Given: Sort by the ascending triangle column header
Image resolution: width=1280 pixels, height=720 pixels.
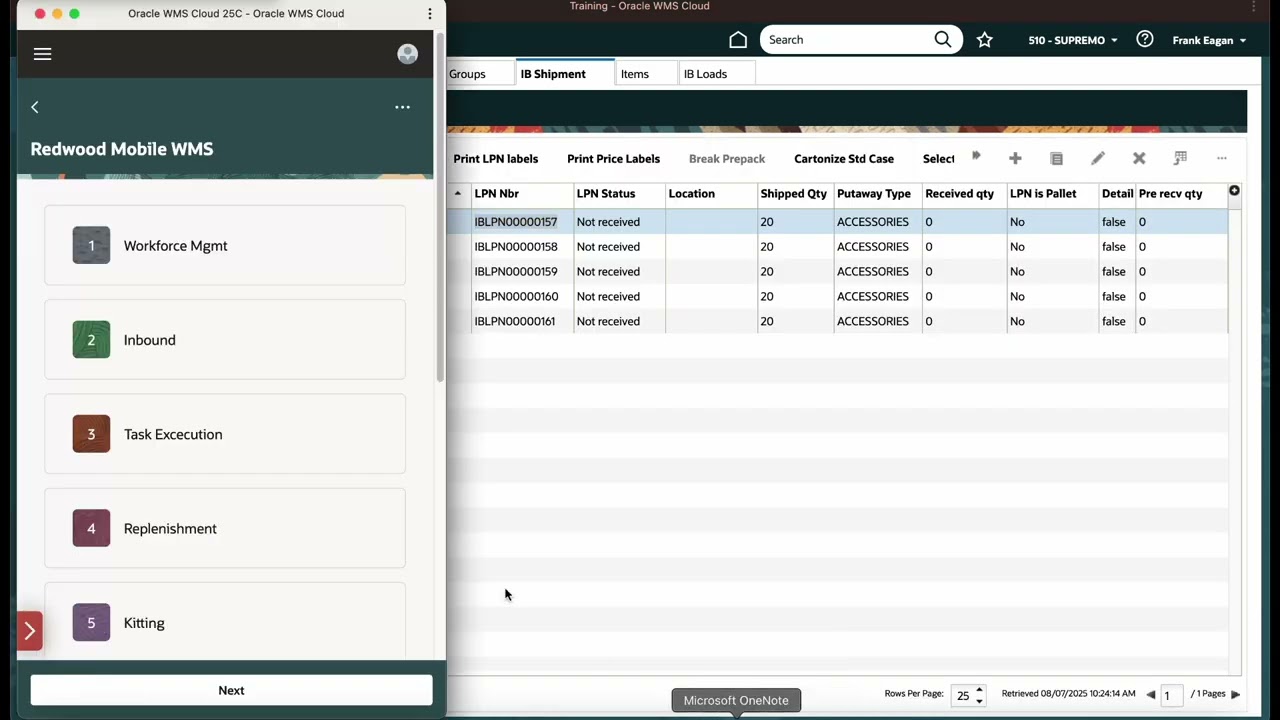Looking at the screenshot, I should (458, 193).
